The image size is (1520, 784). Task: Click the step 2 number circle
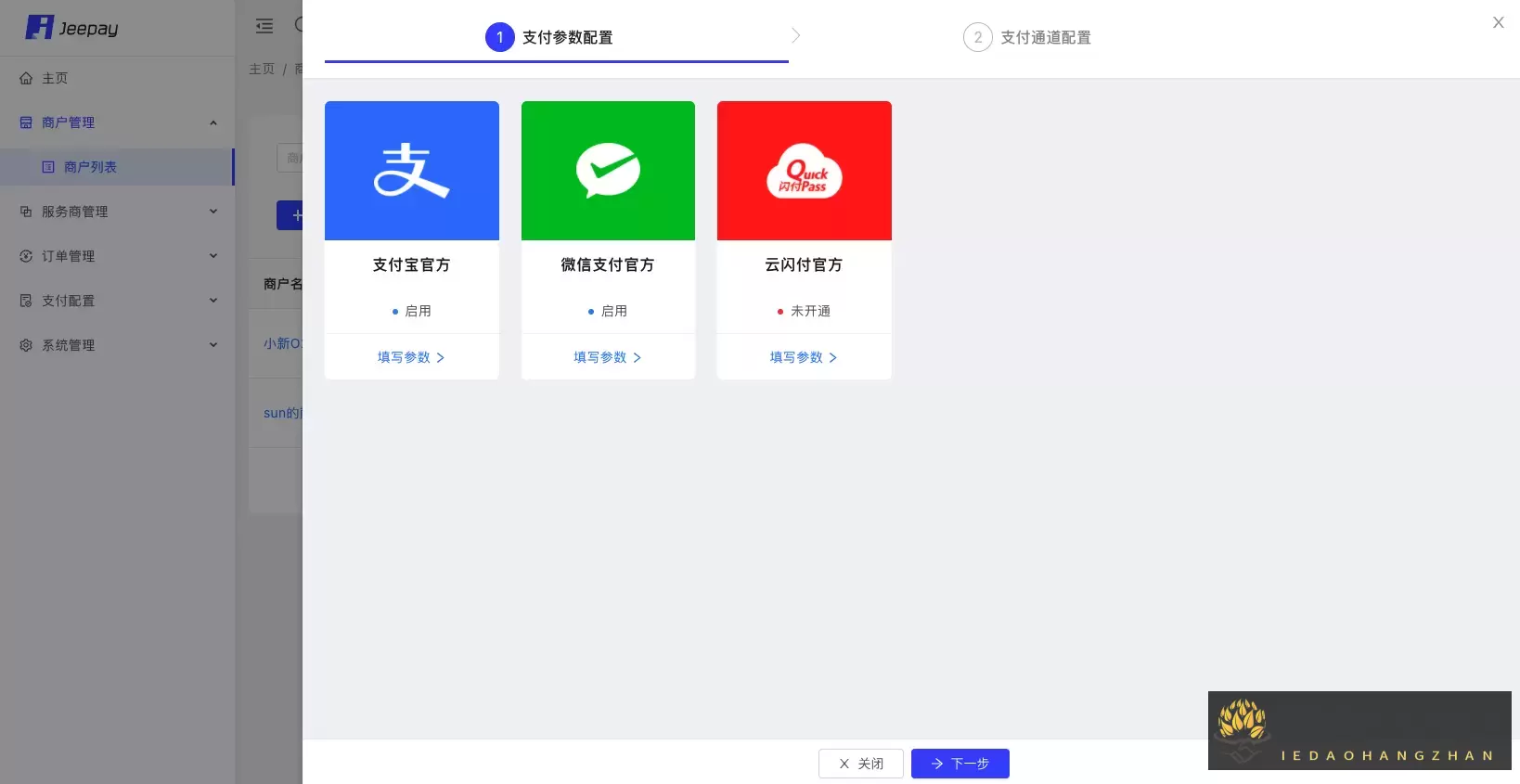(x=978, y=37)
